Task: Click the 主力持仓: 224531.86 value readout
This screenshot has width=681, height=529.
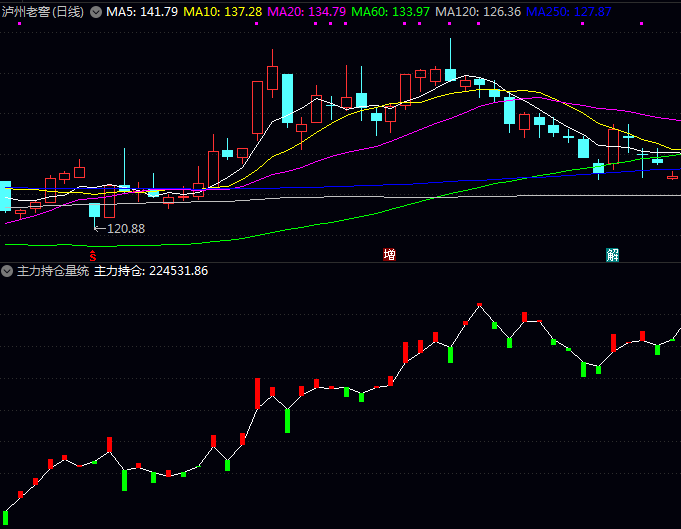Action: pos(151,271)
